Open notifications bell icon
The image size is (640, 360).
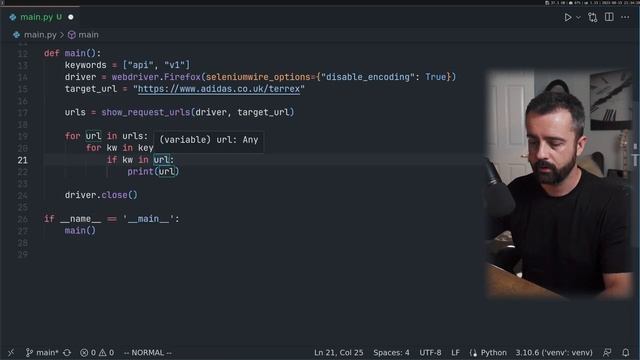pos(626,353)
